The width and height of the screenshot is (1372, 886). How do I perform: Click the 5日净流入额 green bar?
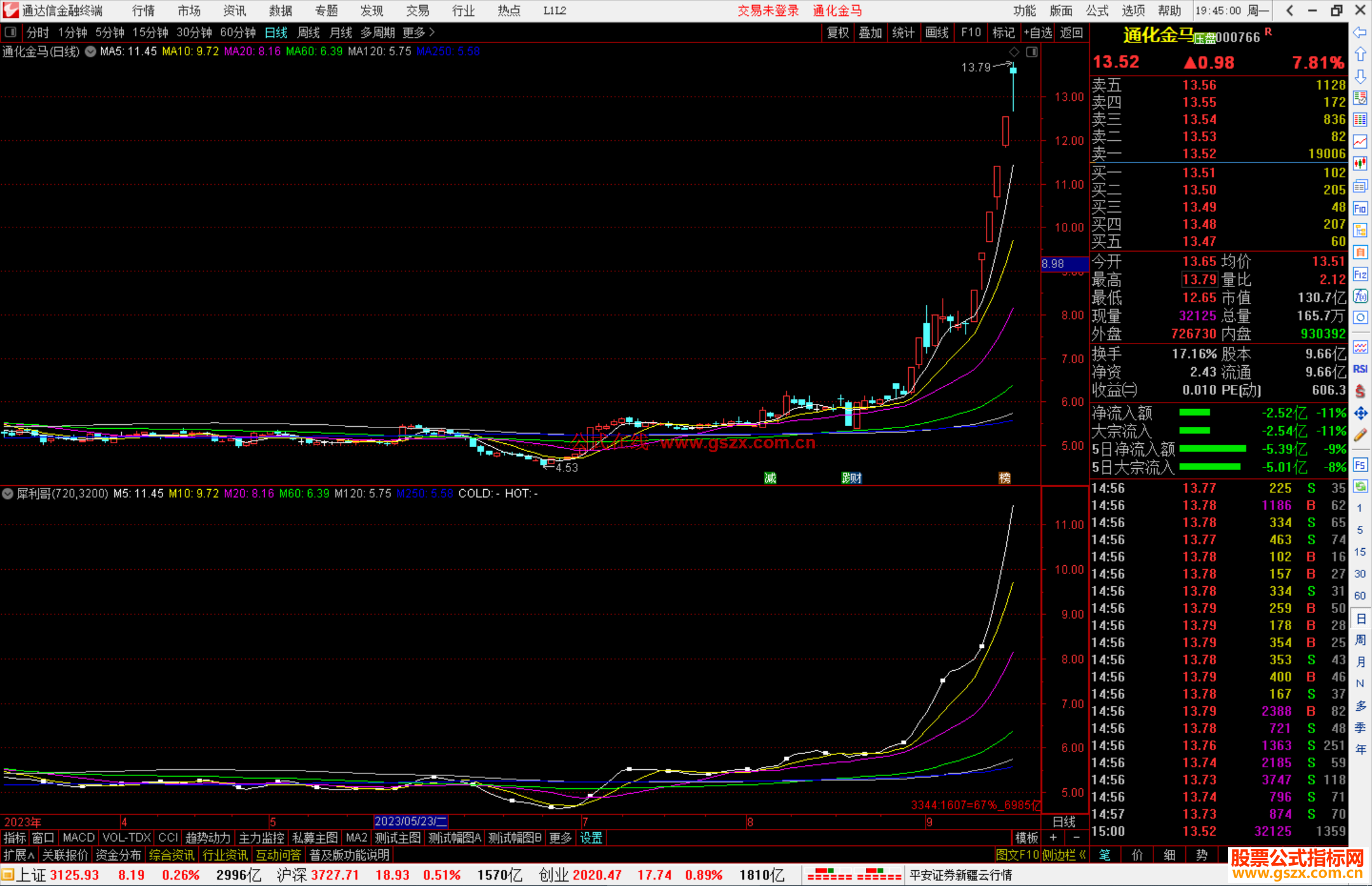point(1212,449)
